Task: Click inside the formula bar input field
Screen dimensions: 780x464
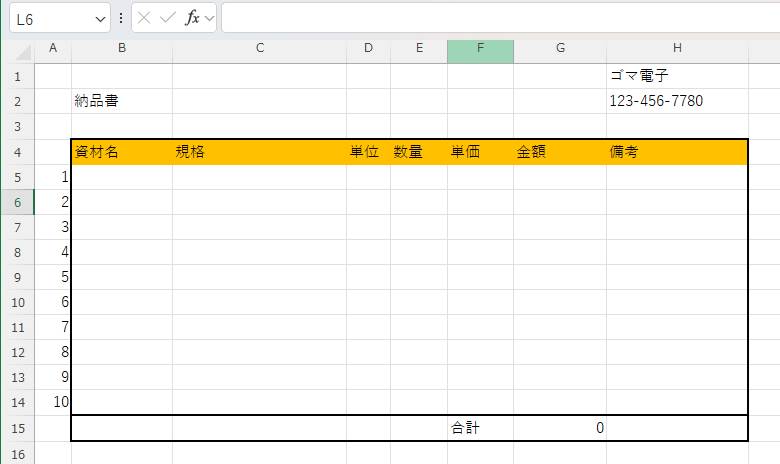Action: [x=500, y=18]
